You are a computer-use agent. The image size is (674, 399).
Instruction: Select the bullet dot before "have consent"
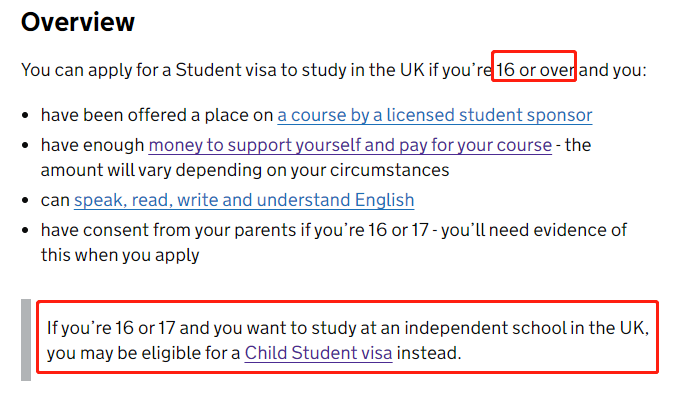point(25,230)
